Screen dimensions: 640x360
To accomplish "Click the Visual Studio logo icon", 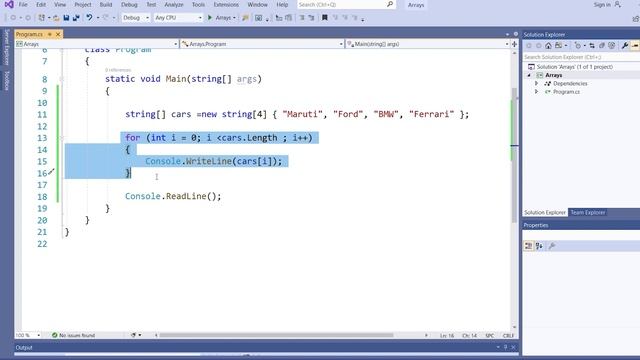I will click(9, 4).
